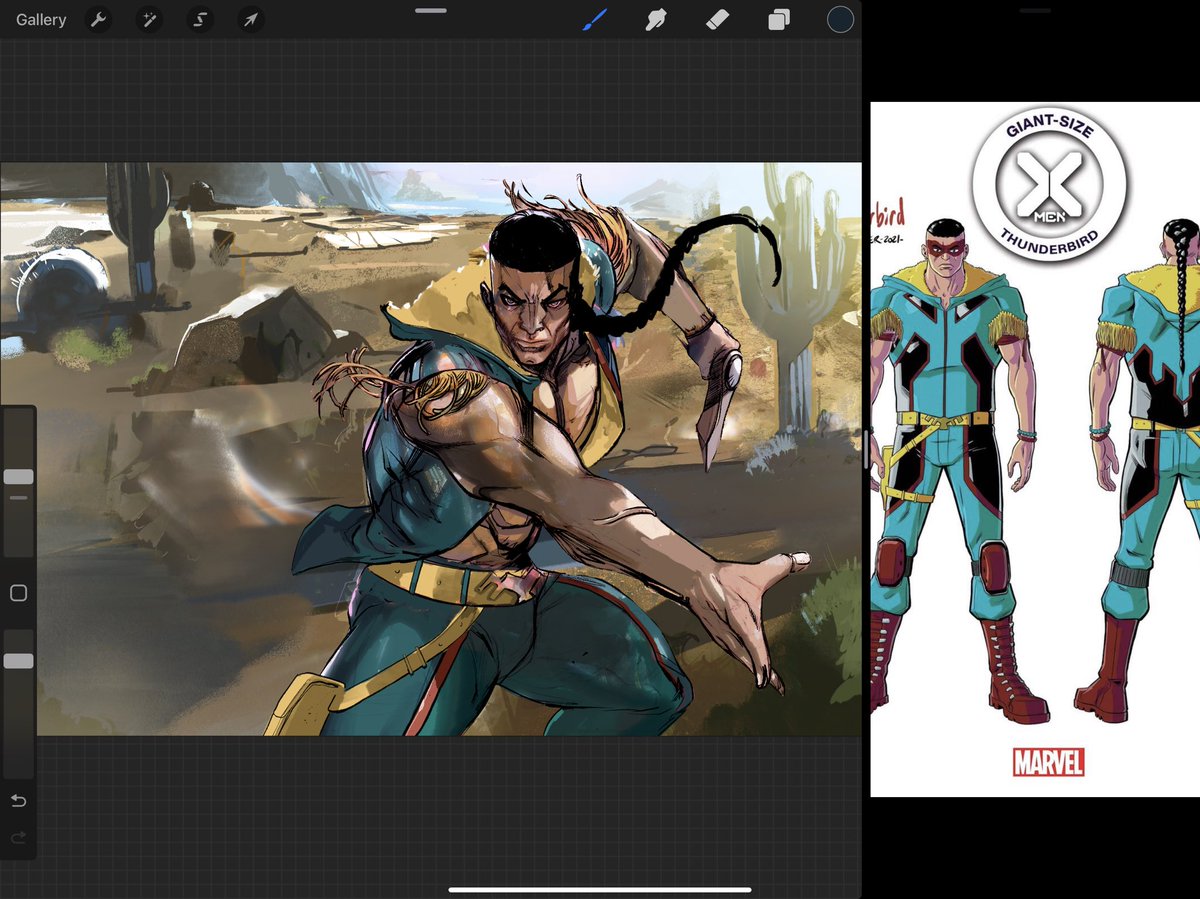Open the Layers panel
This screenshot has width=1200, height=899.
click(x=779, y=20)
